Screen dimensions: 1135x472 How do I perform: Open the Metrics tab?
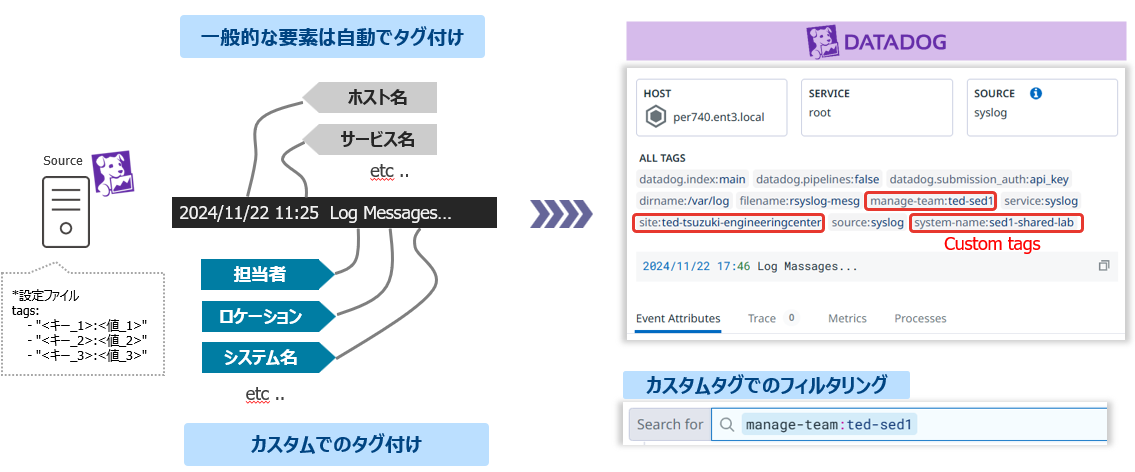(847, 318)
